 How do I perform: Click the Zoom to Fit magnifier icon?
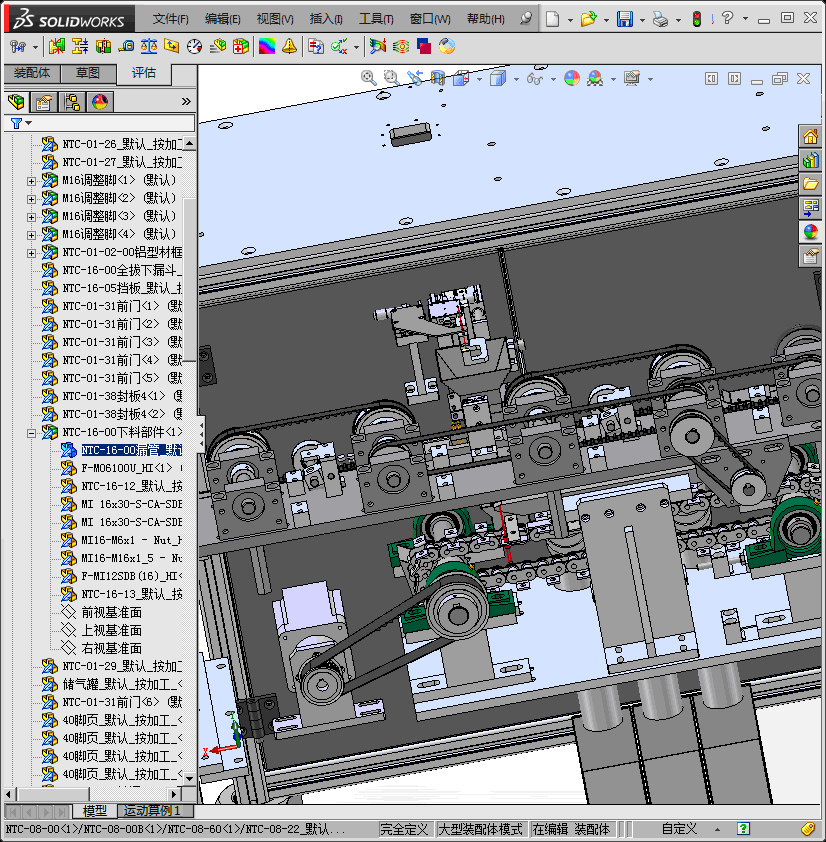(368, 77)
